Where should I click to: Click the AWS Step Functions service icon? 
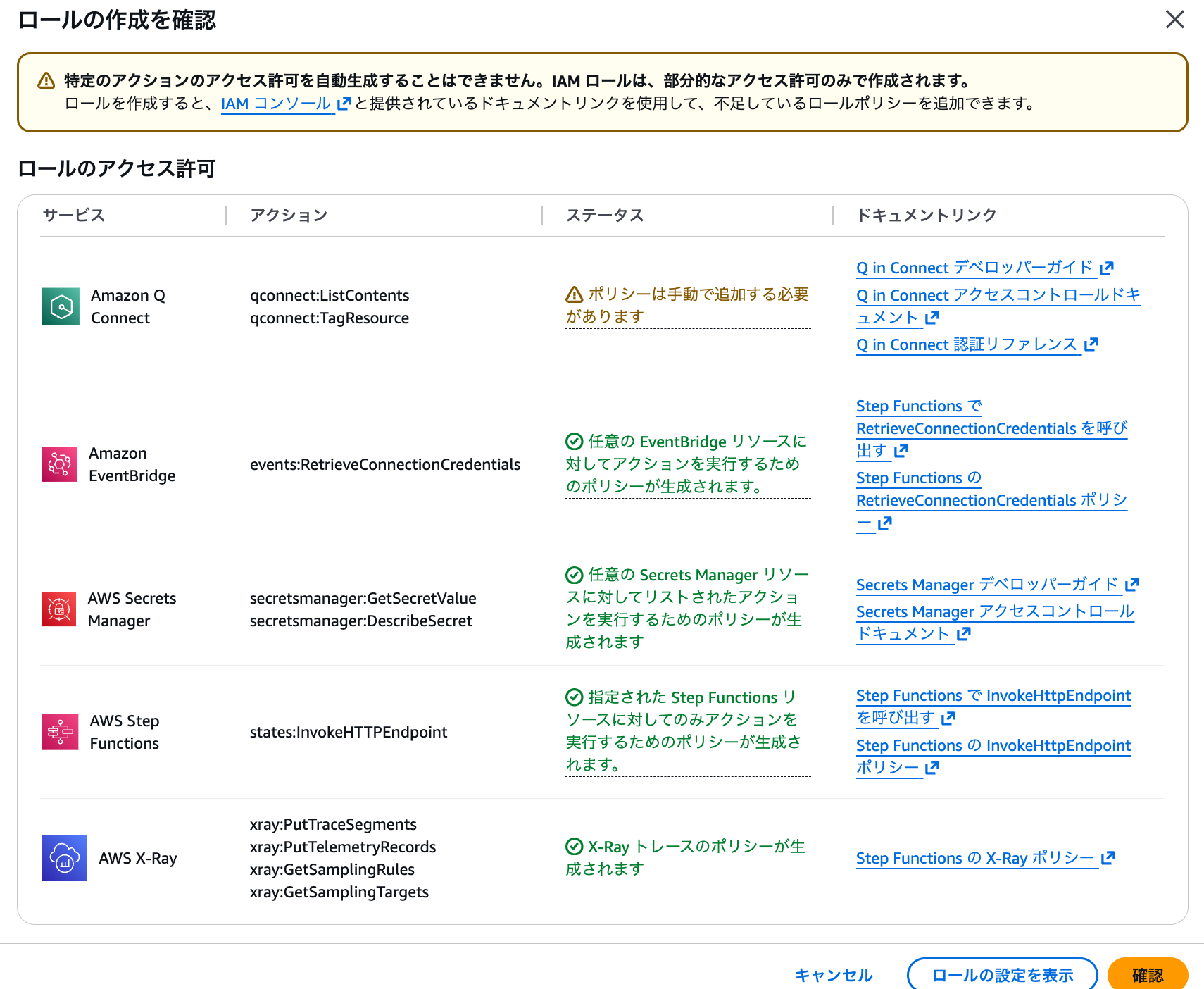60,732
